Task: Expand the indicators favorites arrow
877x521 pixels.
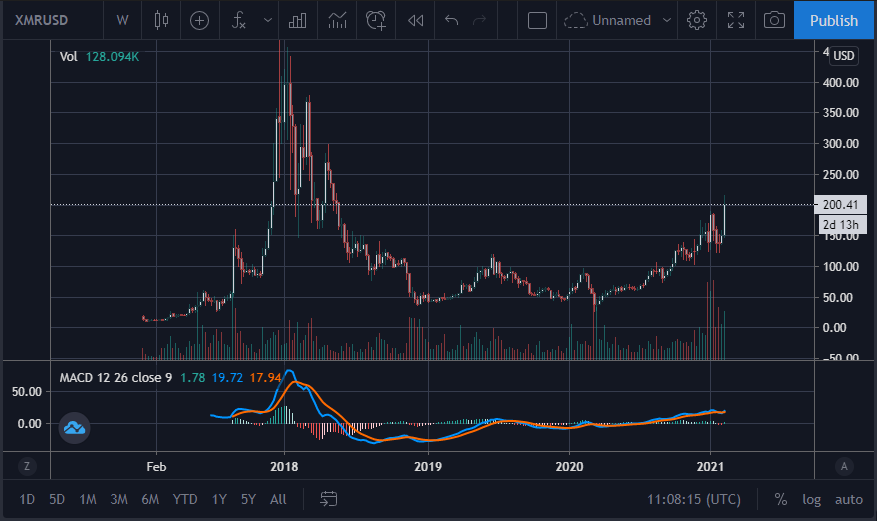Action: 268,21
